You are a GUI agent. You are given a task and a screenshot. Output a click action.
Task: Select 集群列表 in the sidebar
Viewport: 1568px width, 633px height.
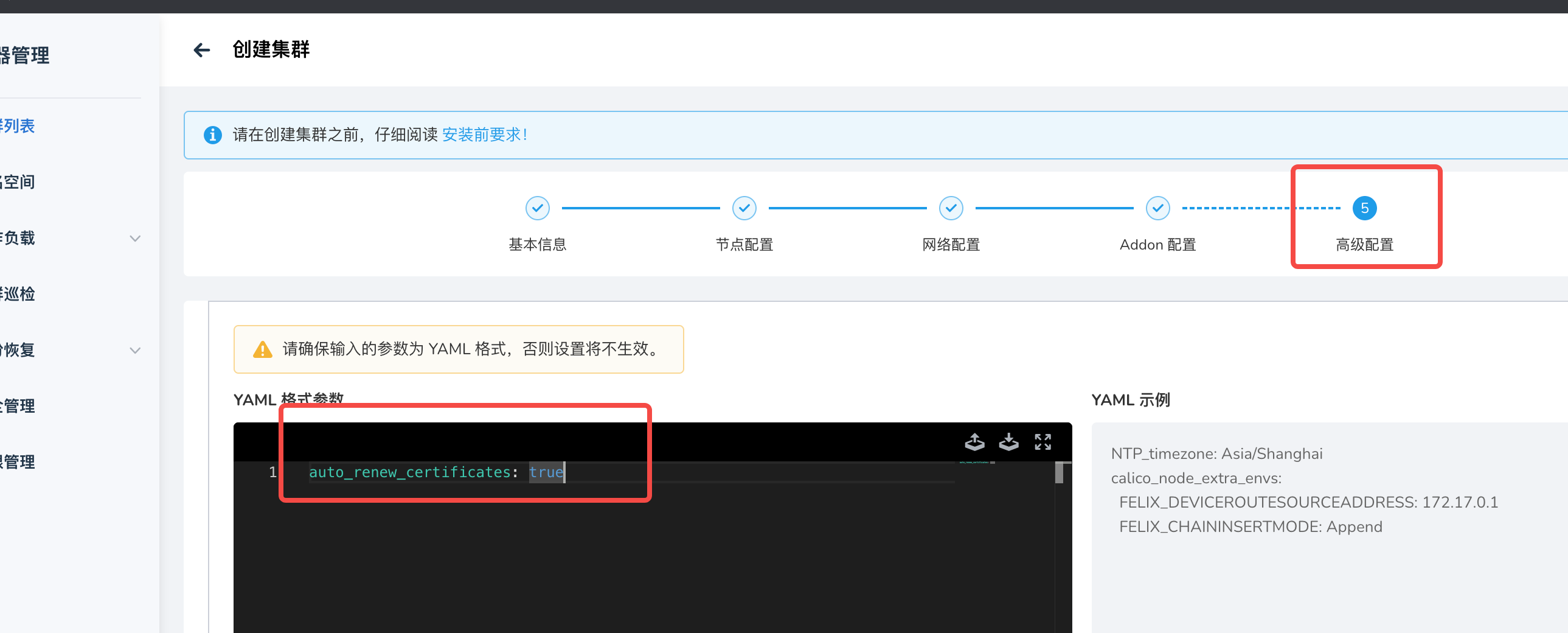pos(17,126)
